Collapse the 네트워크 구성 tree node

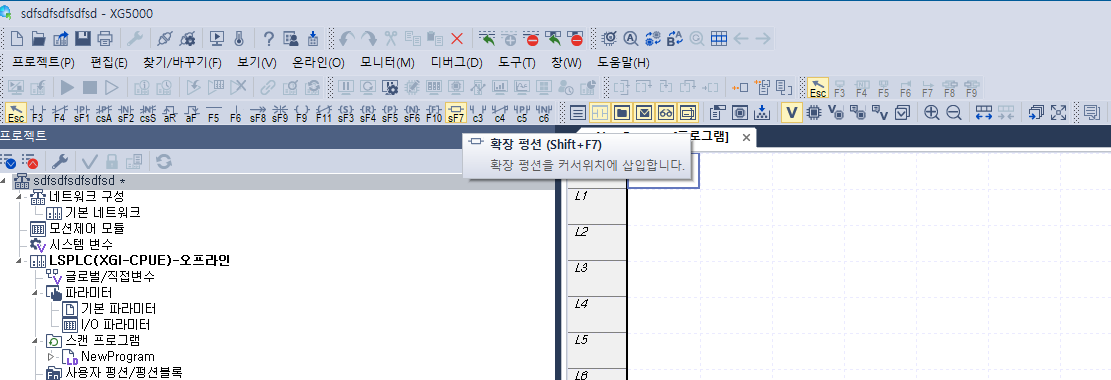point(19,196)
